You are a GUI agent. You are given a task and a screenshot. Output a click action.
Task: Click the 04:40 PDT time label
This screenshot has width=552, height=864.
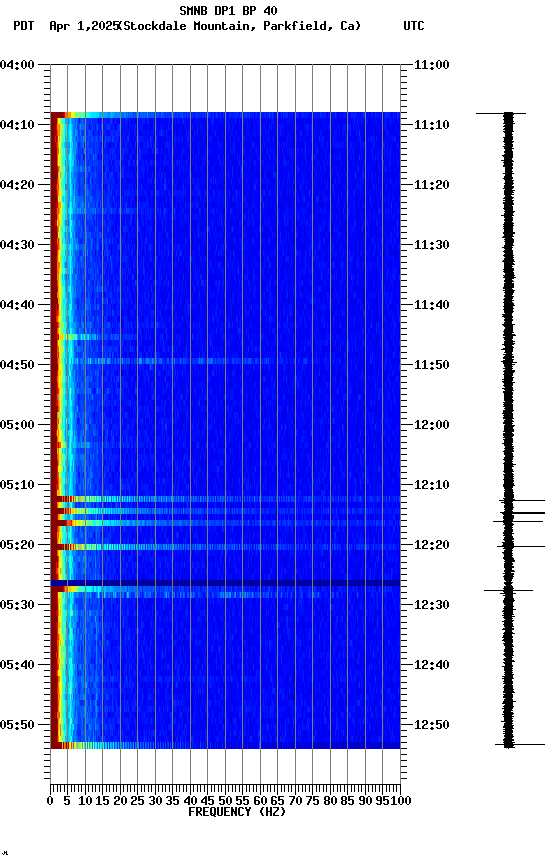pyautogui.click(x=17, y=305)
